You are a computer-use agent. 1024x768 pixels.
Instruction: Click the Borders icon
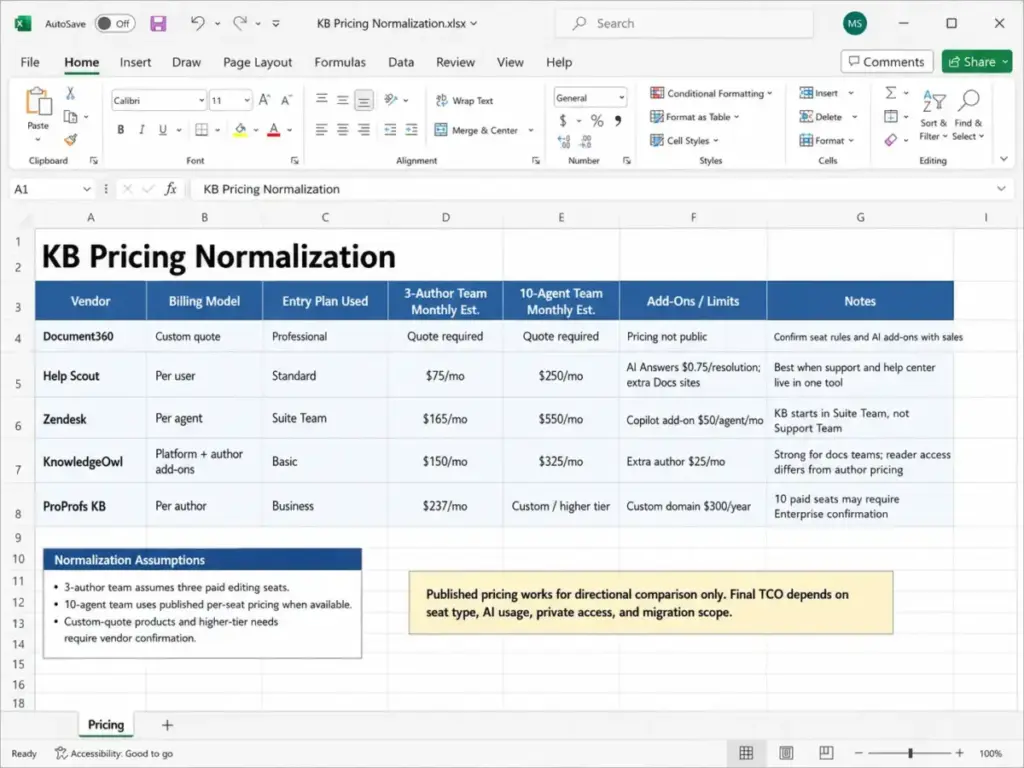click(x=202, y=130)
